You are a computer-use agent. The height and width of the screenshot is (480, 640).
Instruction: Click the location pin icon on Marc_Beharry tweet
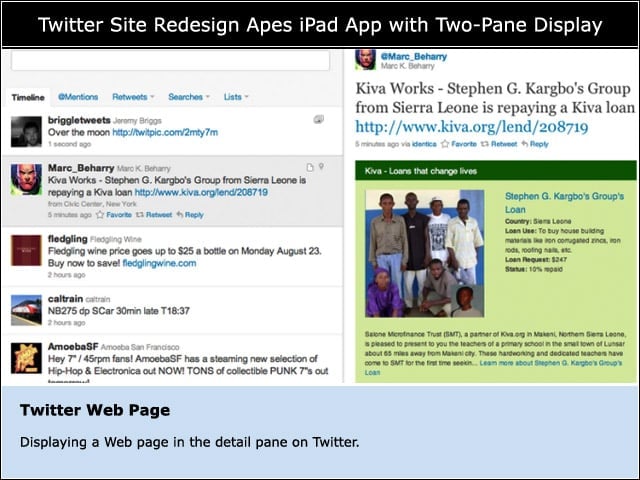321,167
